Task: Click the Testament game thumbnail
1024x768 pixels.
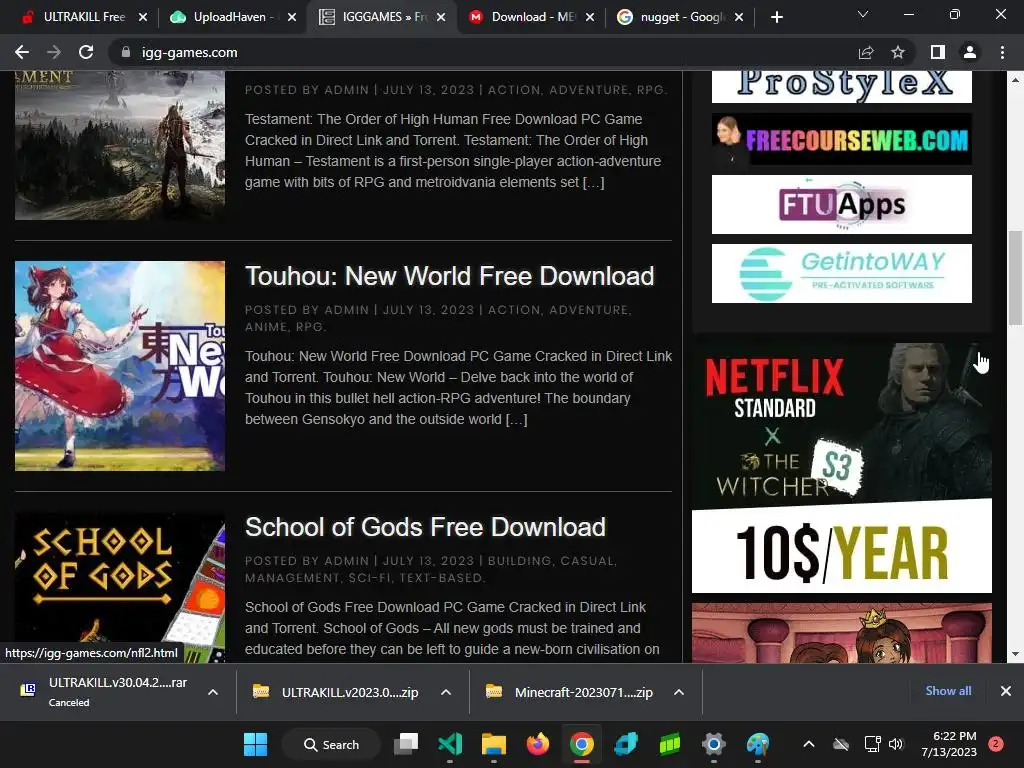Action: (x=120, y=145)
